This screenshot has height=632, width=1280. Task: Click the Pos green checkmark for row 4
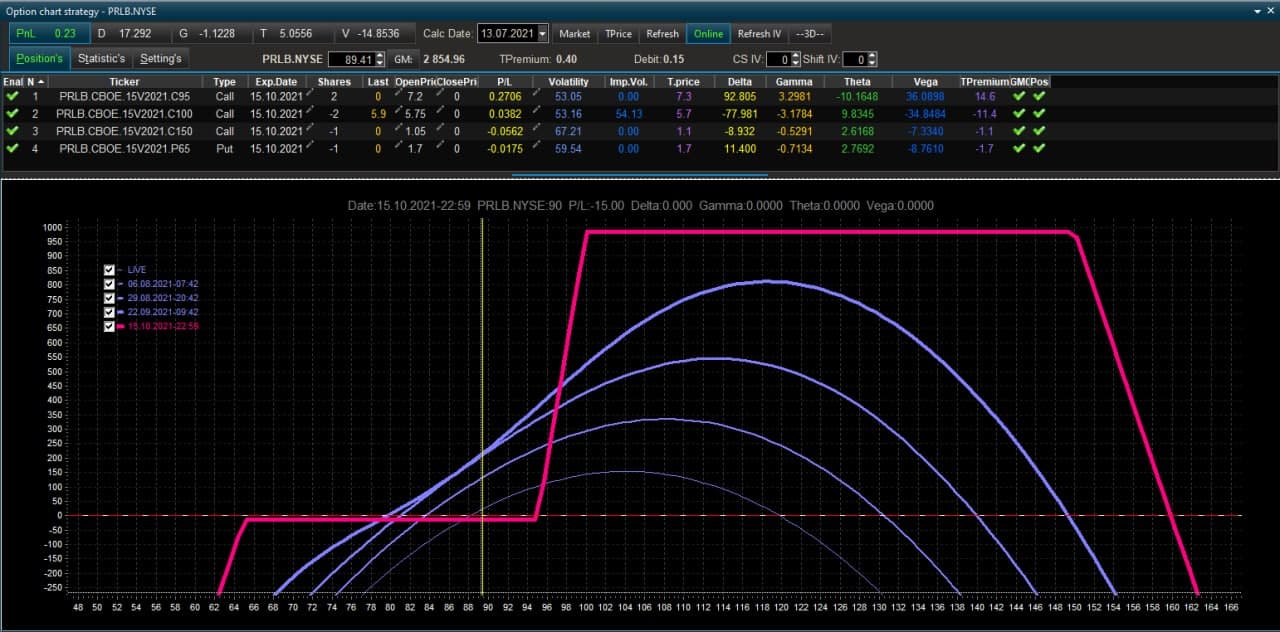pyautogui.click(x=1039, y=148)
